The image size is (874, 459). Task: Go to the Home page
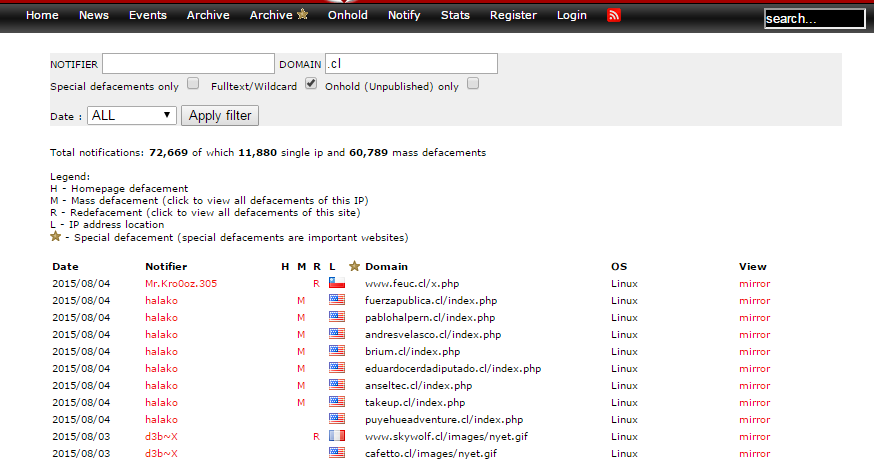coord(42,15)
